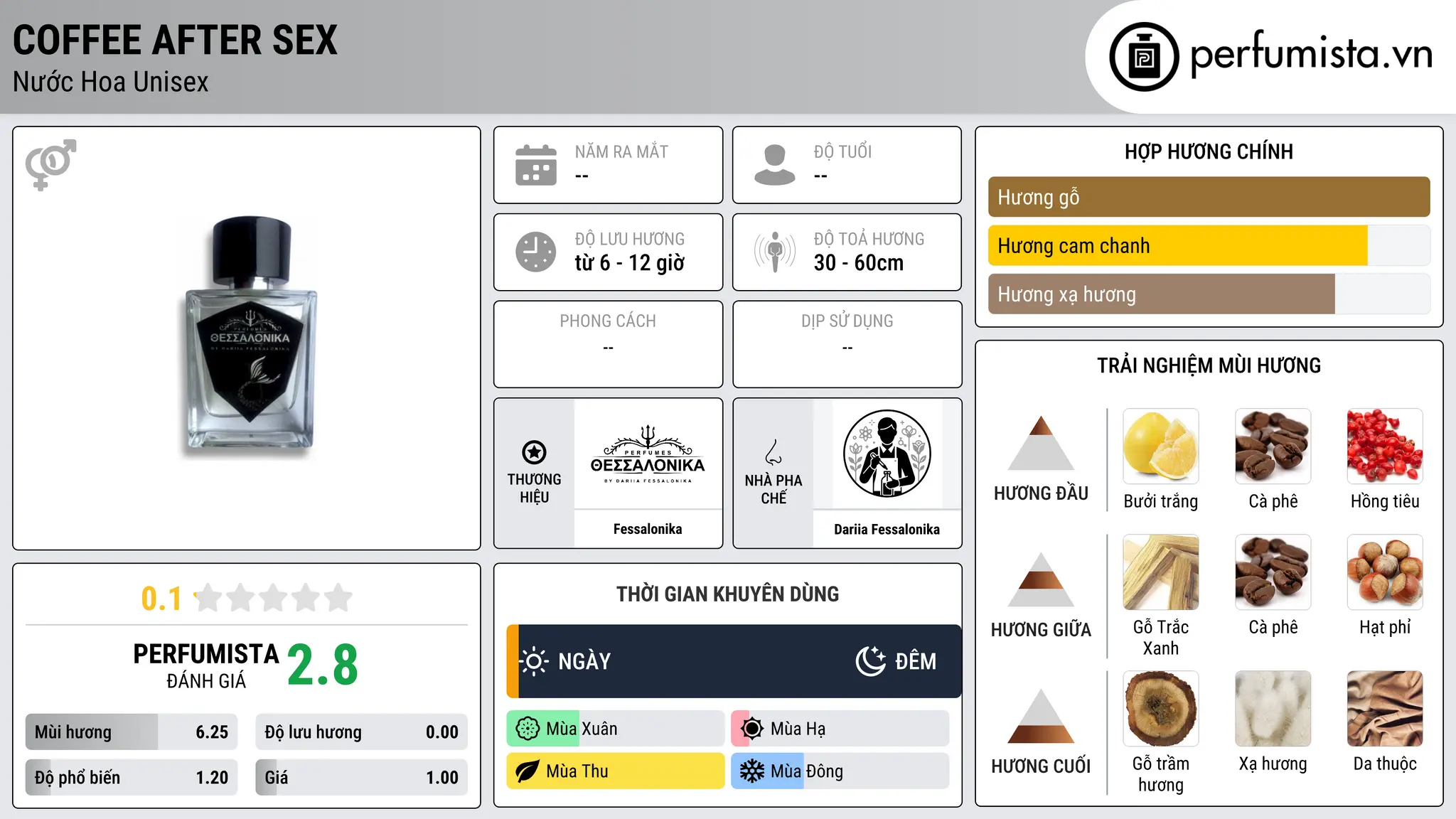The image size is (1456, 819).
Task: Click the Mùa Hạ season label
Action: (798, 729)
